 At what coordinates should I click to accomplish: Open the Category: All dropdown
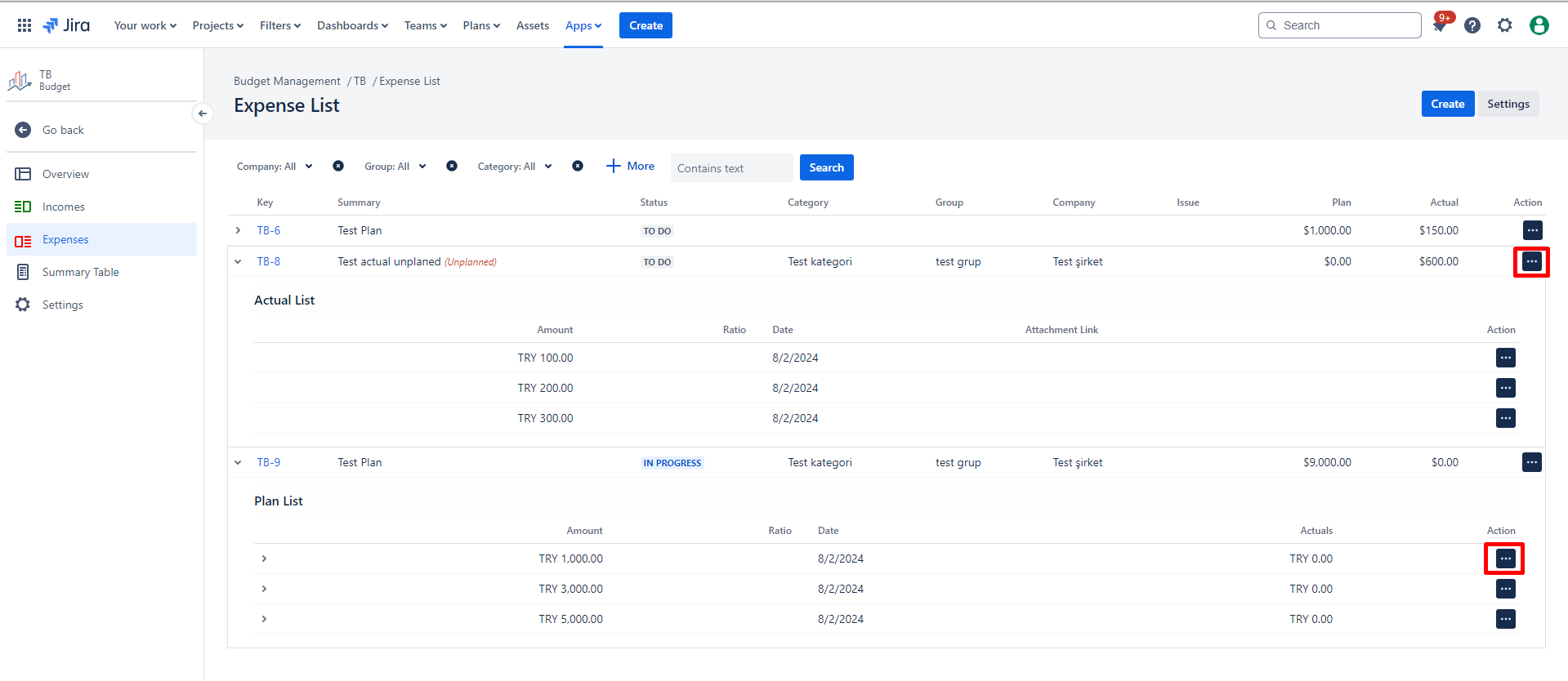pos(515,167)
